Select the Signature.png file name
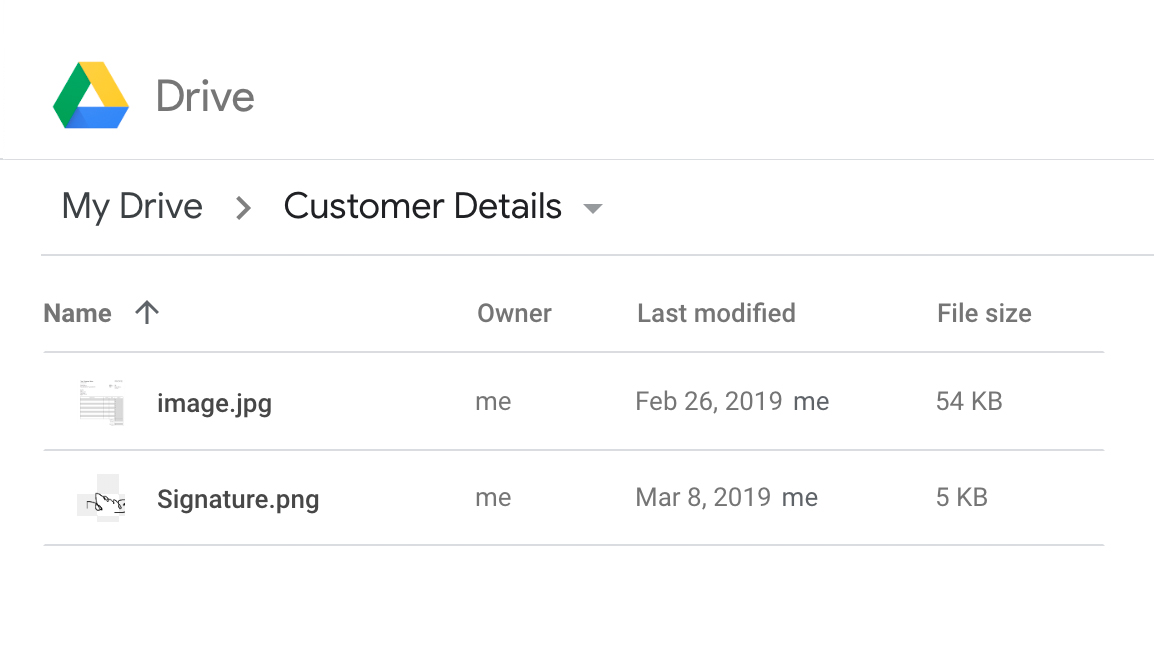 point(238,499)
